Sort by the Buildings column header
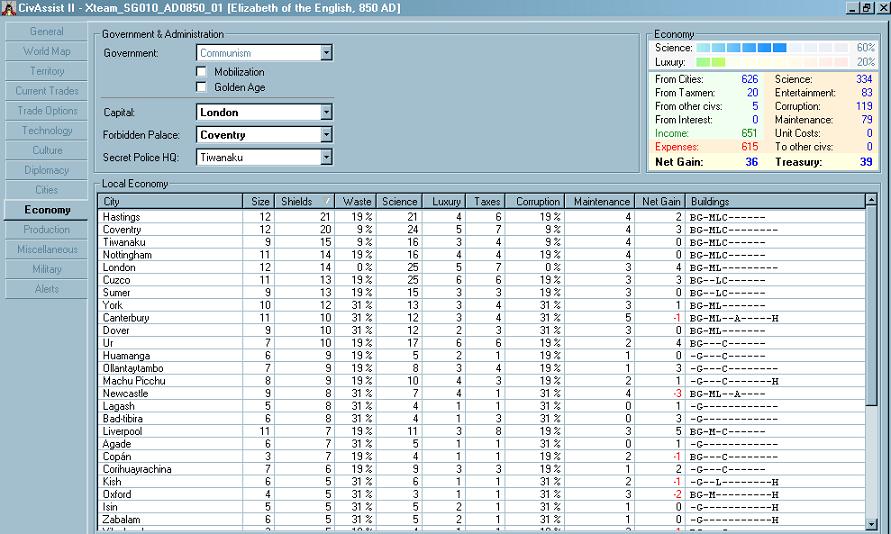 pos(775,202)
